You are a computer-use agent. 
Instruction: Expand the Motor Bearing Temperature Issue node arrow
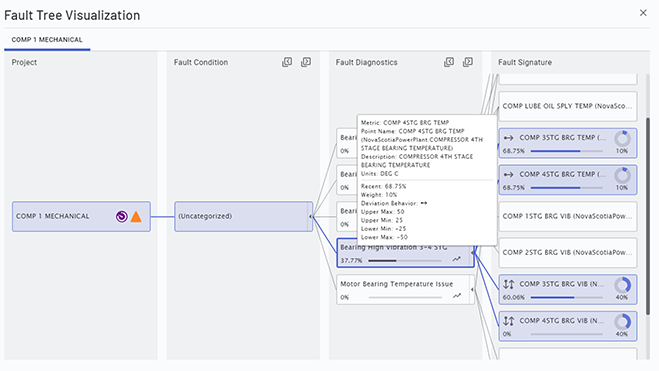[x=472, y=289]
